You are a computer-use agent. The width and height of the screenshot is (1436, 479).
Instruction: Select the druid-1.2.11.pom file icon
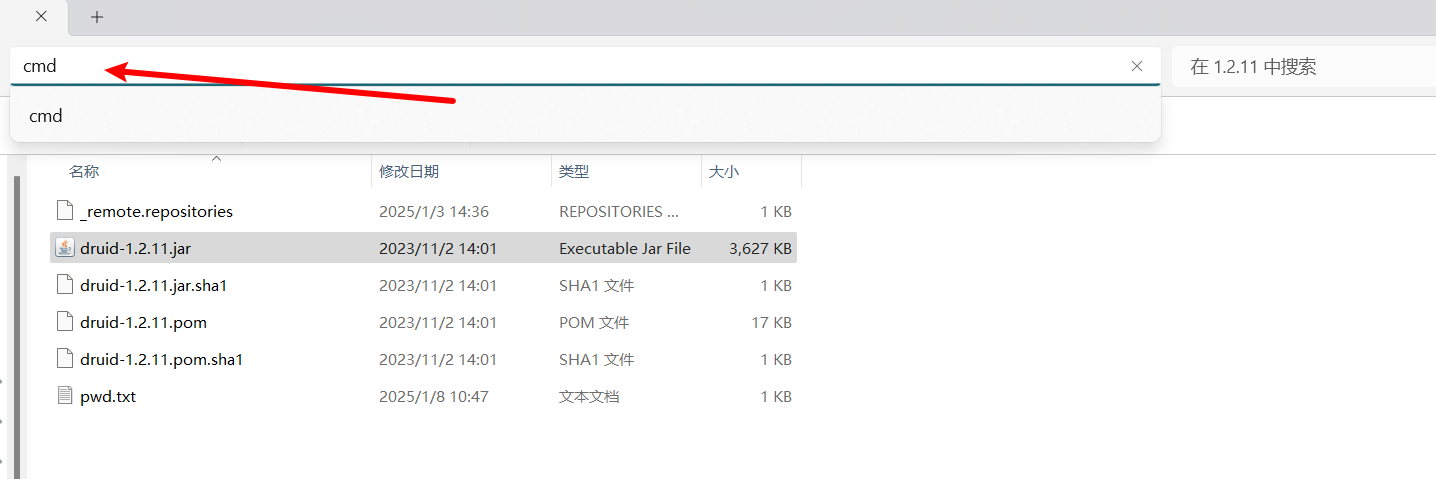[x=65, y=322]
